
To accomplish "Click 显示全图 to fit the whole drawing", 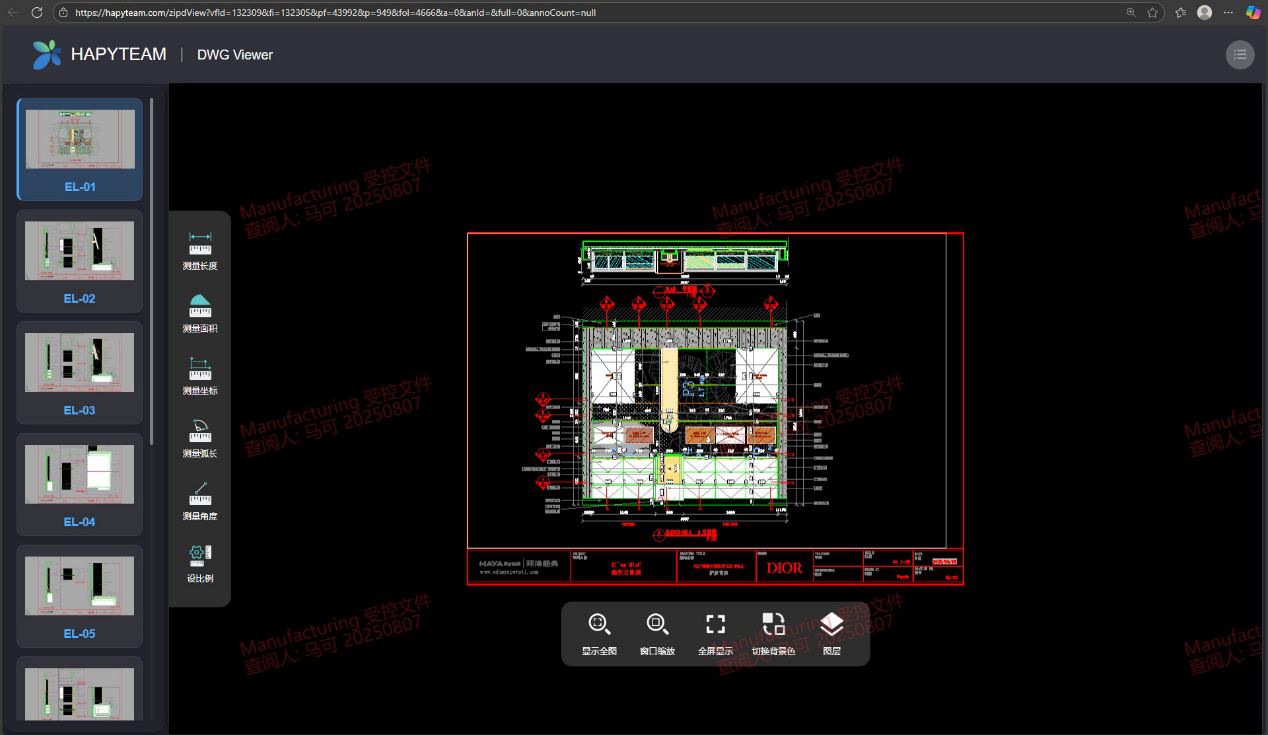I will [599, 632].
